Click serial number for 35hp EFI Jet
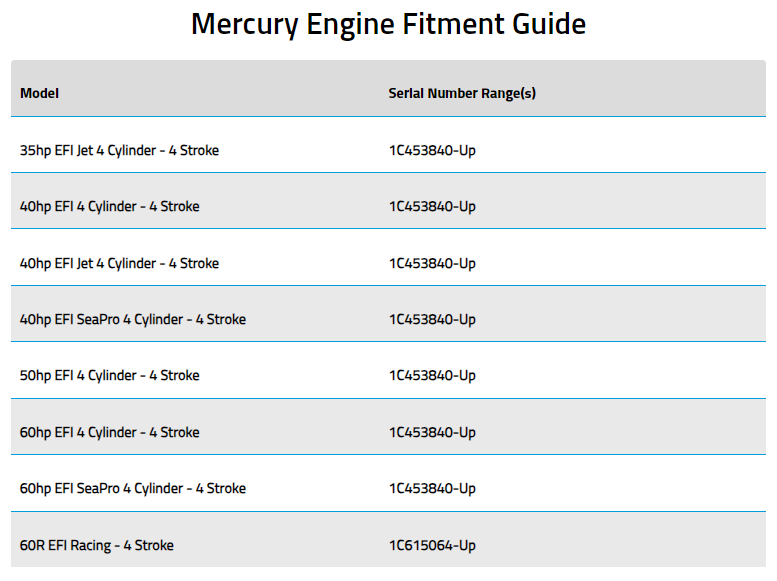 pos(432,150)
